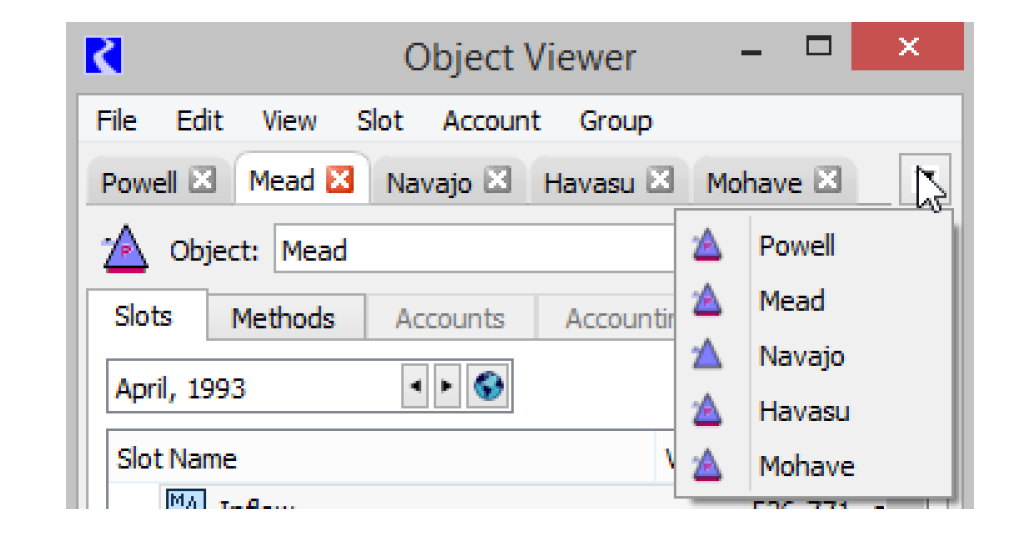Click the Slot Name column header
Screen dimensions: 1013x539
pyautogui.click(x=177, y=459)
